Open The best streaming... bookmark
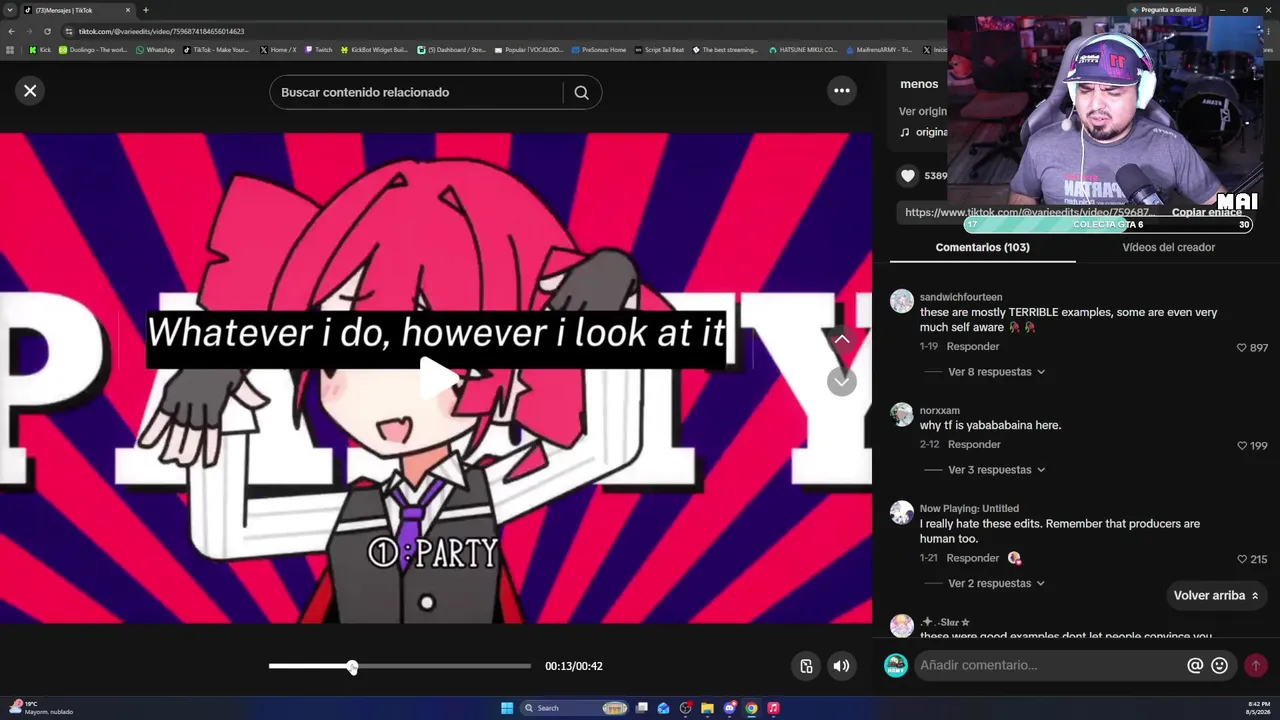Screen dimensions: 1280x720 pos(725,50)
